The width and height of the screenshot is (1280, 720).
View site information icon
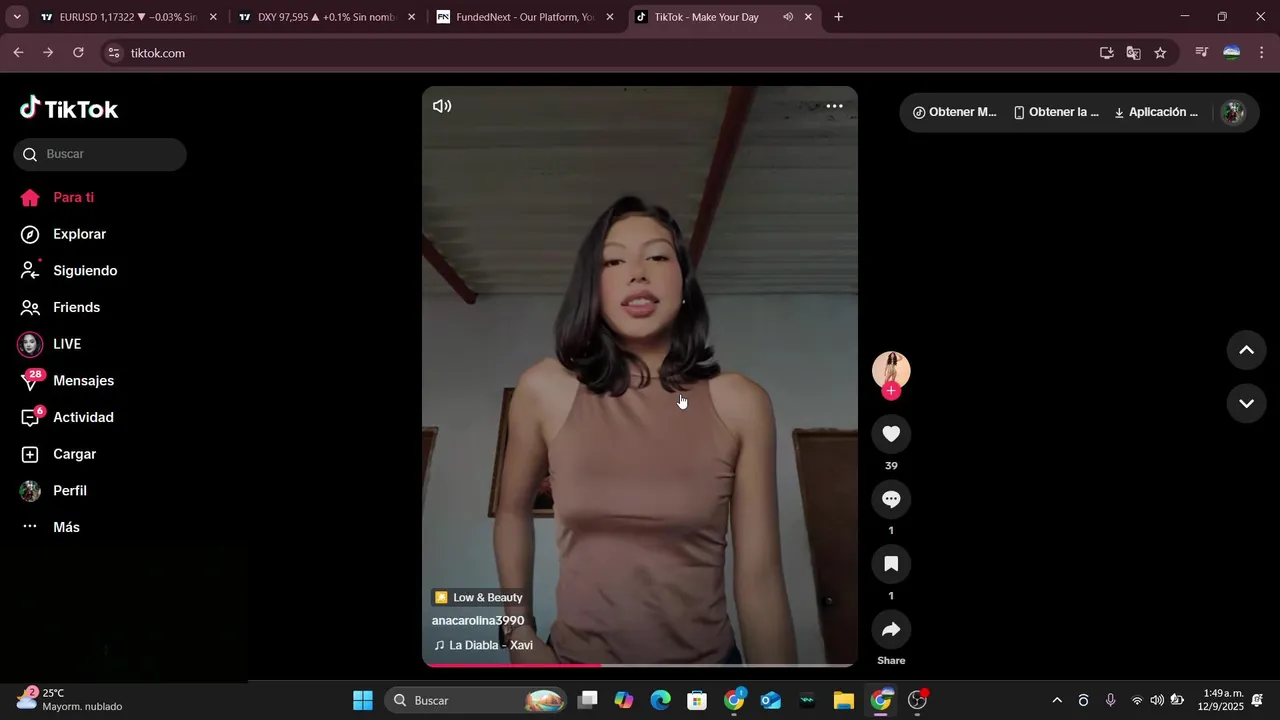(x=114, y=53)
